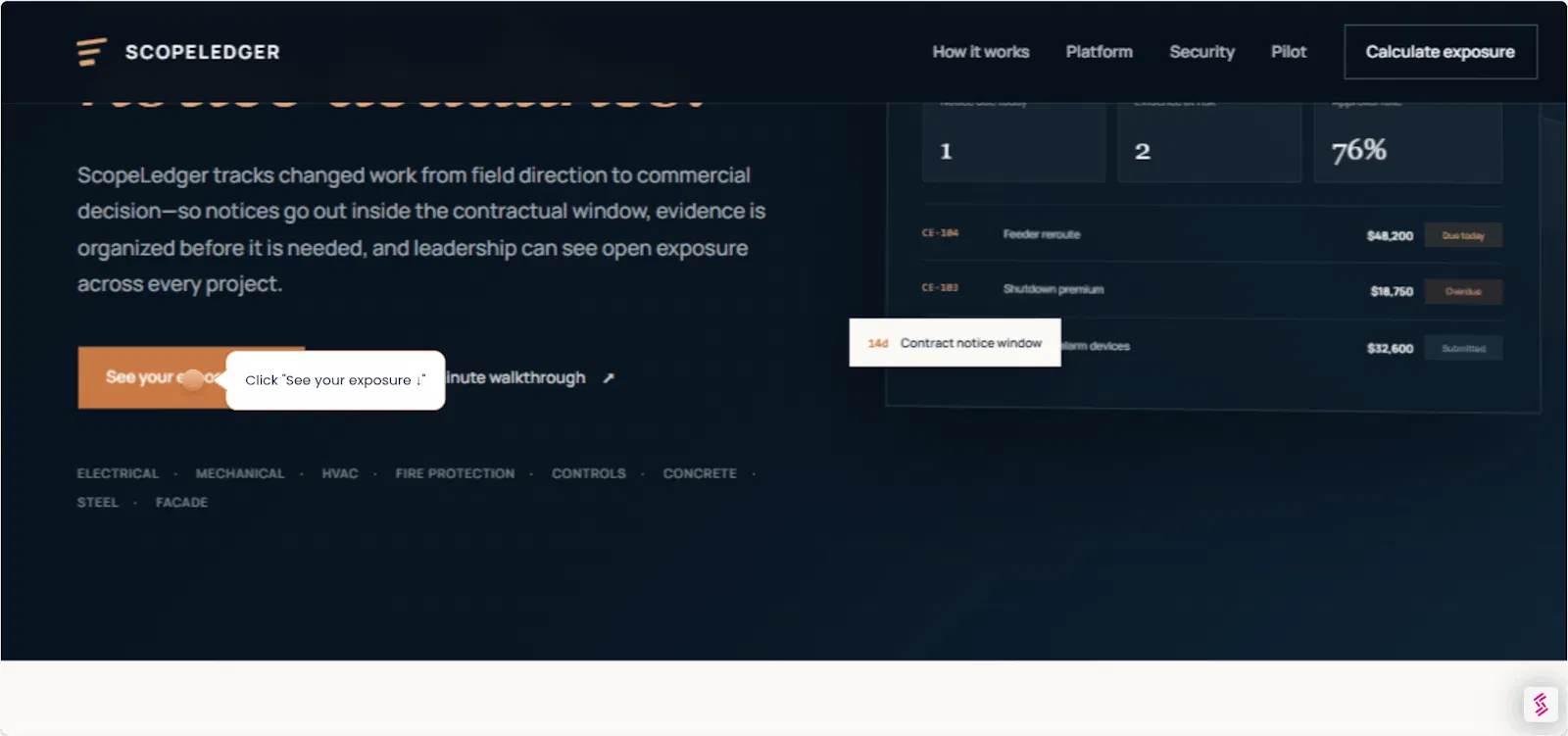Image resolution: width=1568 pixels, height=736 pixels.
Task: Click the SCOPELEDGER brand name text
Action: 202,52
